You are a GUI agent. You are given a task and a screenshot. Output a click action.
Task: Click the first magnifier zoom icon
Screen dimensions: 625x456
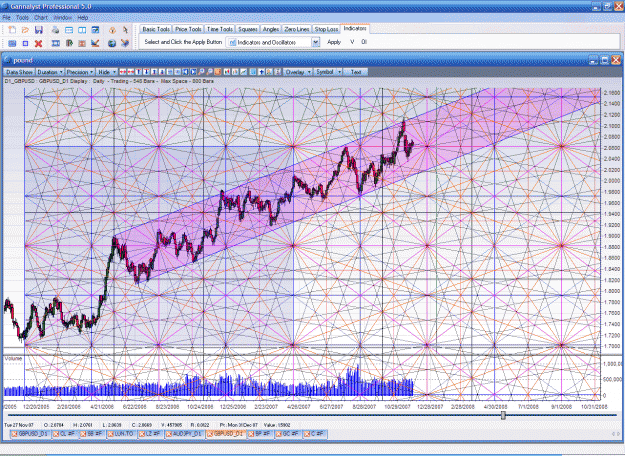coord(201,72)
